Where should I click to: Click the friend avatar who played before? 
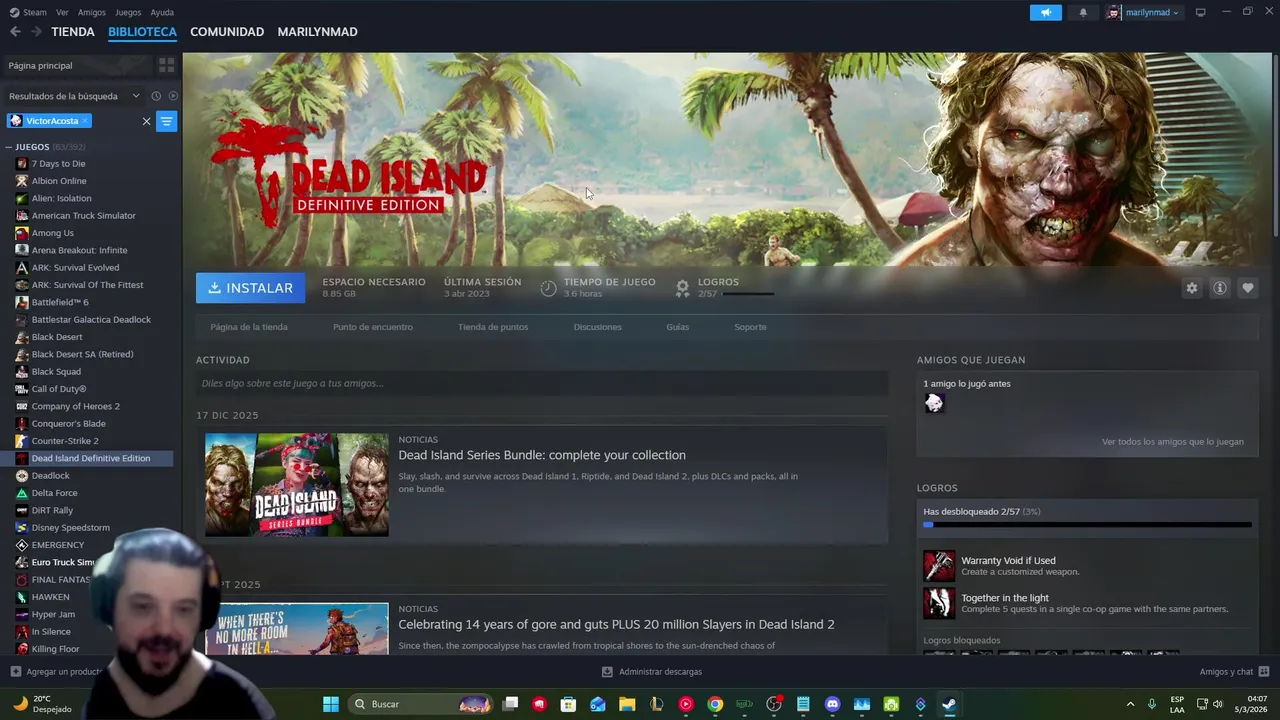pos(934,403)
